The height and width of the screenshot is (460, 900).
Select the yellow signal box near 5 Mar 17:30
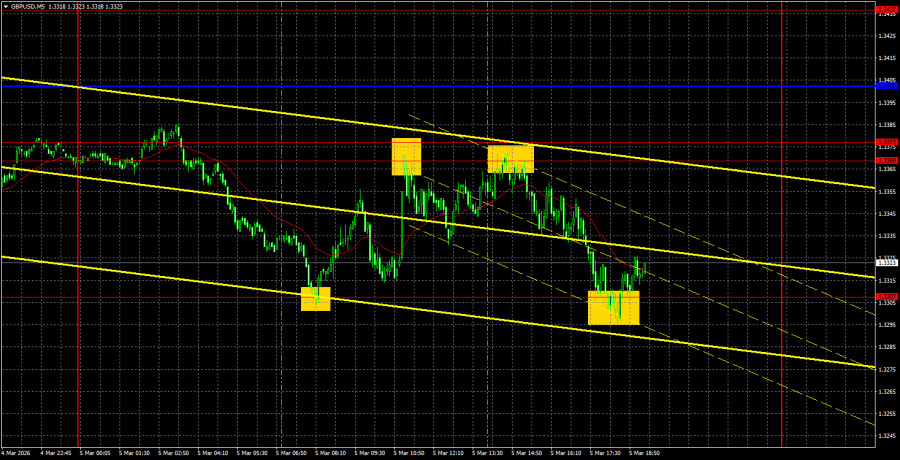tap(612, 308)
